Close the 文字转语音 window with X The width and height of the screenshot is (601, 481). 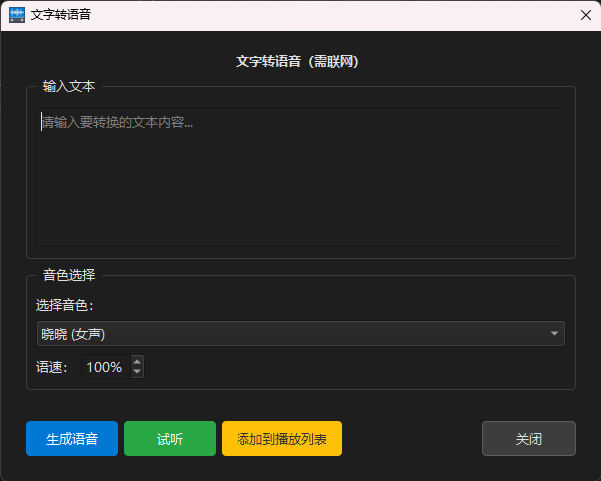585,15
